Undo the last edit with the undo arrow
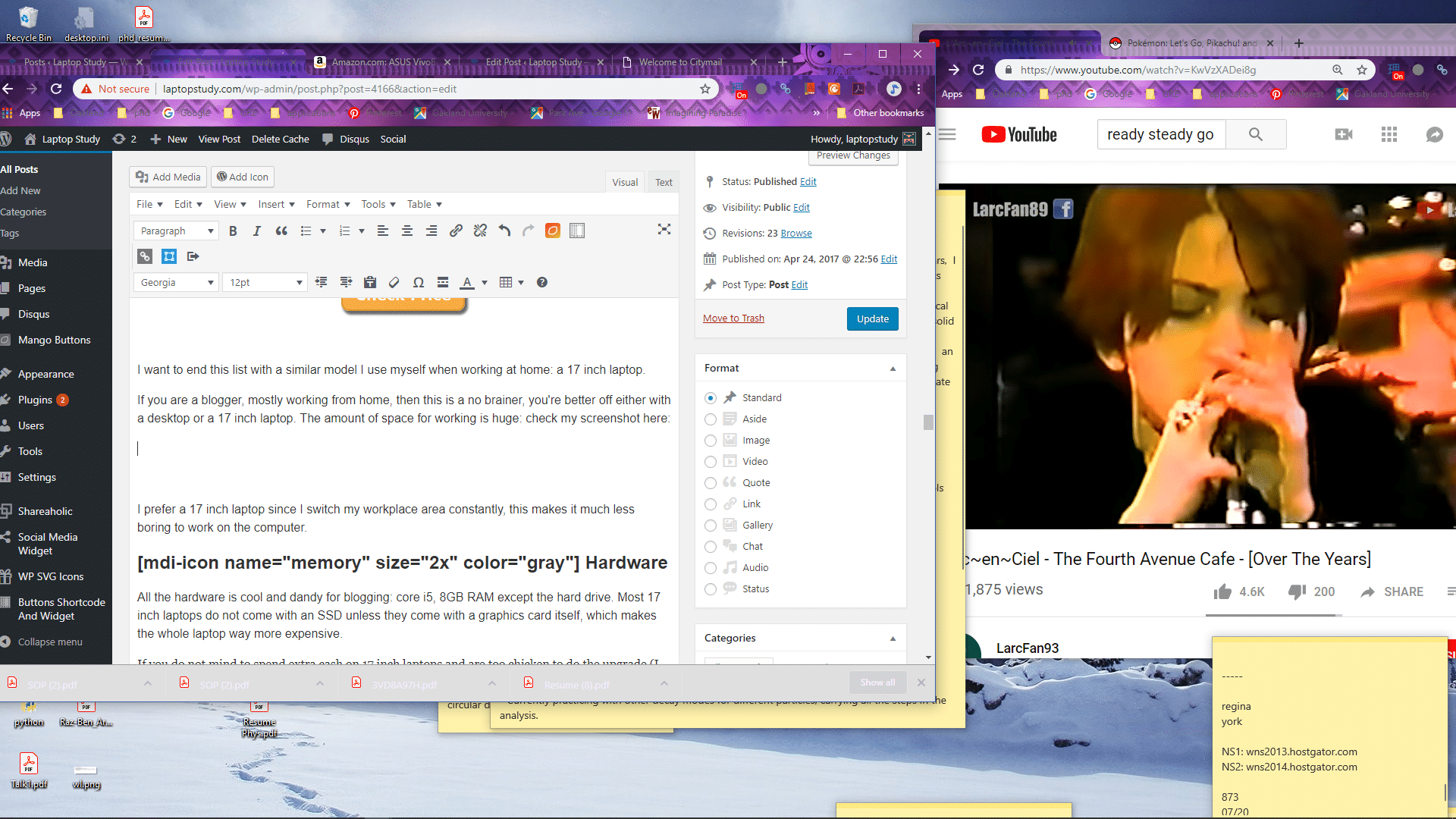Viewport: 1456px width, 819px height. click(504, 231)
